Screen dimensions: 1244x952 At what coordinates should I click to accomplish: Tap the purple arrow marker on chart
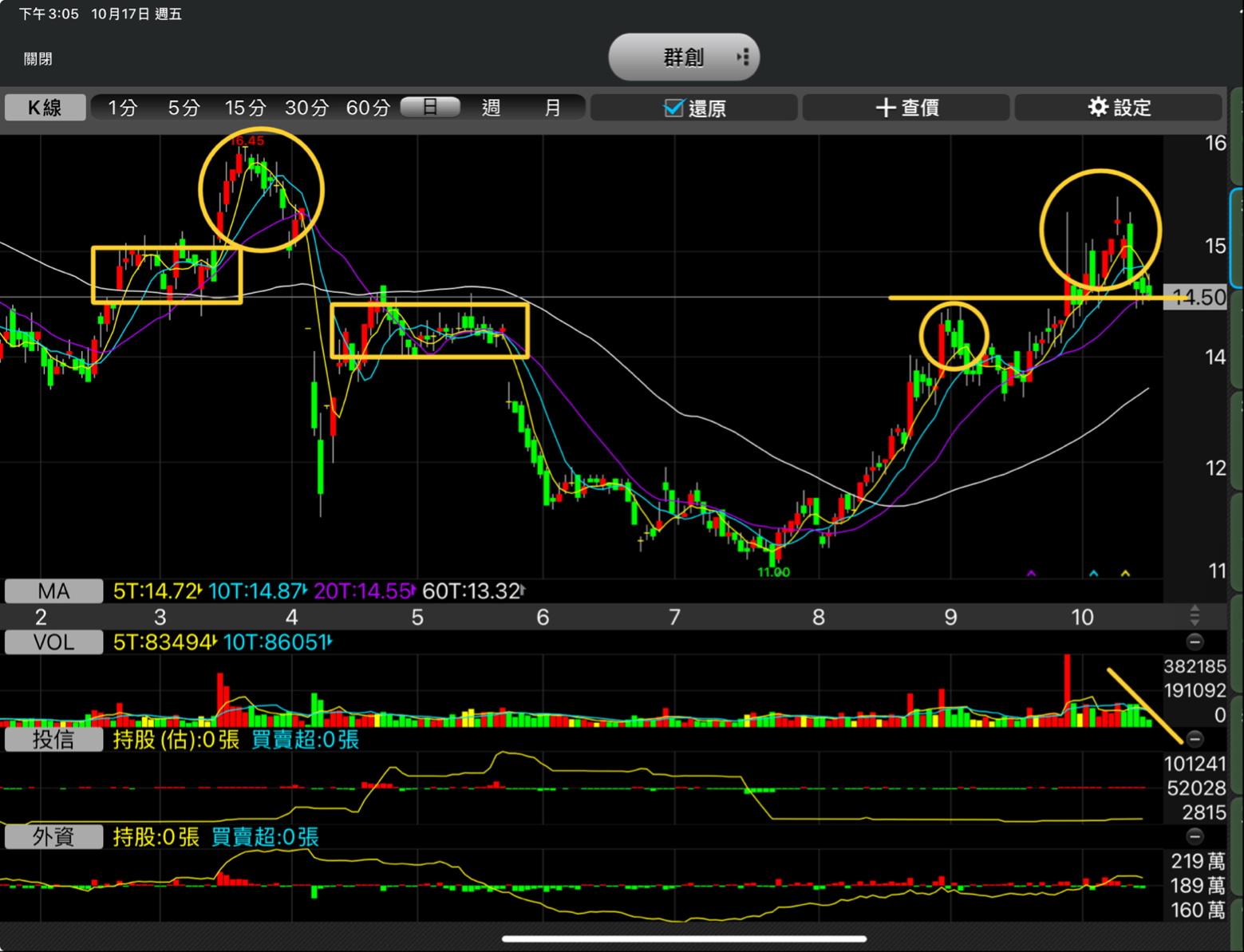1031,573
